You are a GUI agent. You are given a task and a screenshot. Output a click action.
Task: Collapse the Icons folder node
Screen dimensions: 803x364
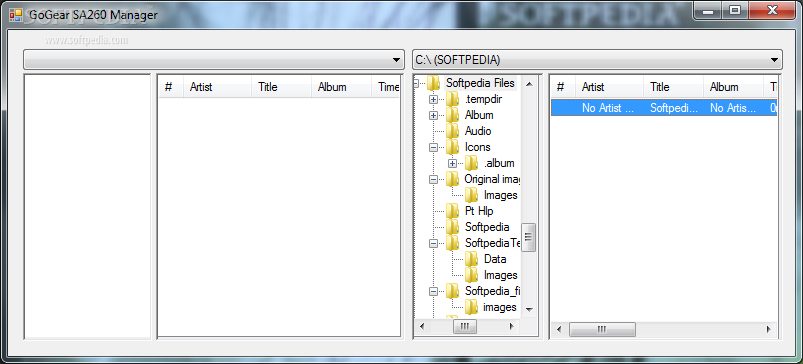pyautogui.click(x=433, y=147)
